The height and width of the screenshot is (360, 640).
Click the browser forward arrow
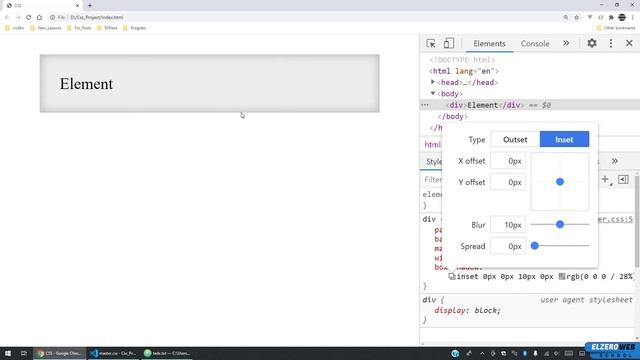pos(18,17)
